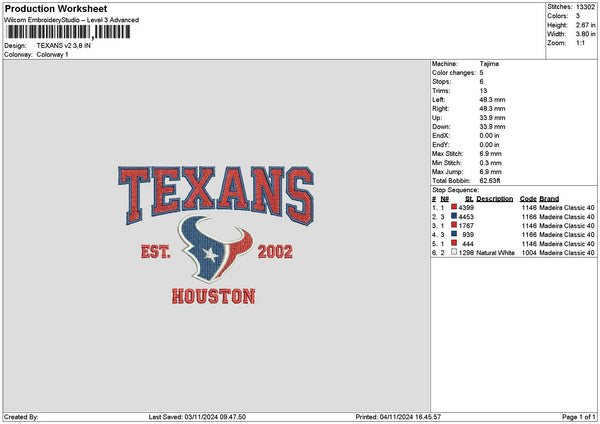The width and height of the screenshot is (600, 424).
Task: Click the Left value '48.3 mm'
Action: 492,100
